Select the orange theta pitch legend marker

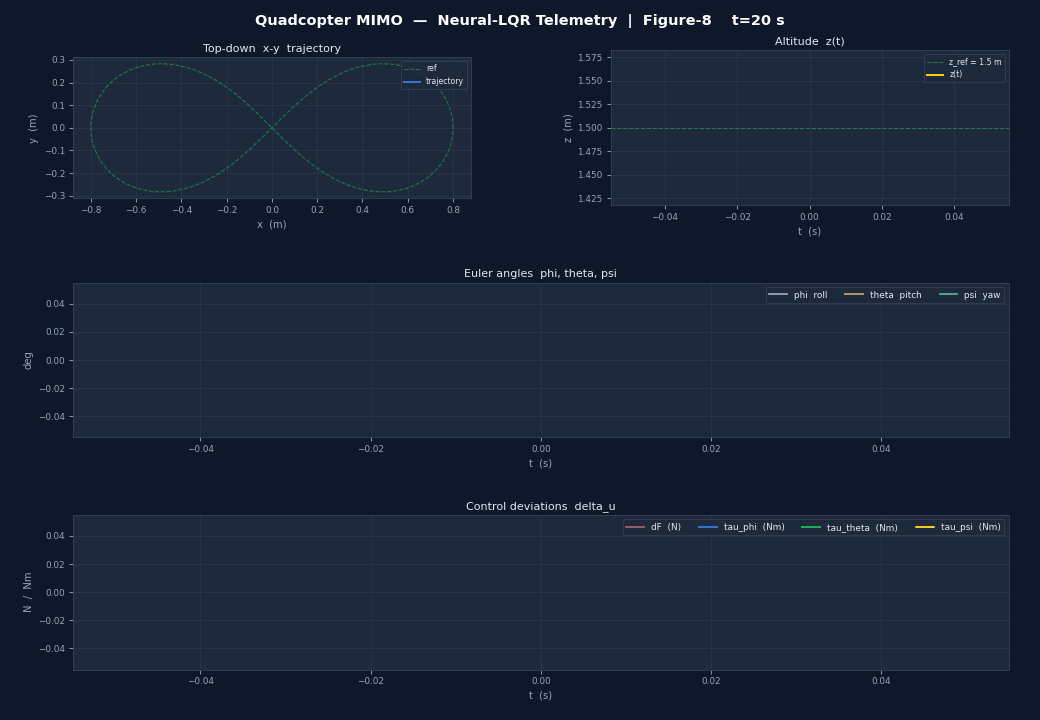point(854,294)
